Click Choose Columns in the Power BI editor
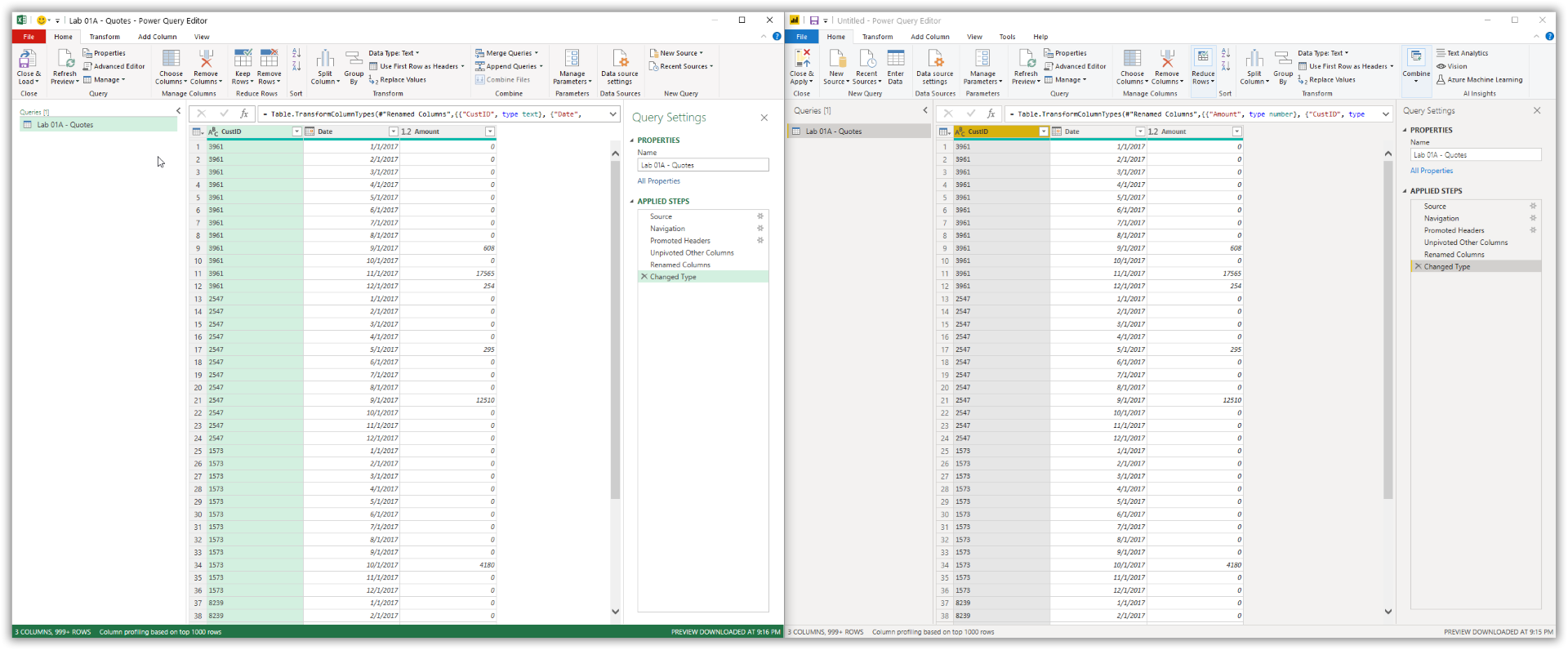1568x650 pixels. coord(1132,66)
